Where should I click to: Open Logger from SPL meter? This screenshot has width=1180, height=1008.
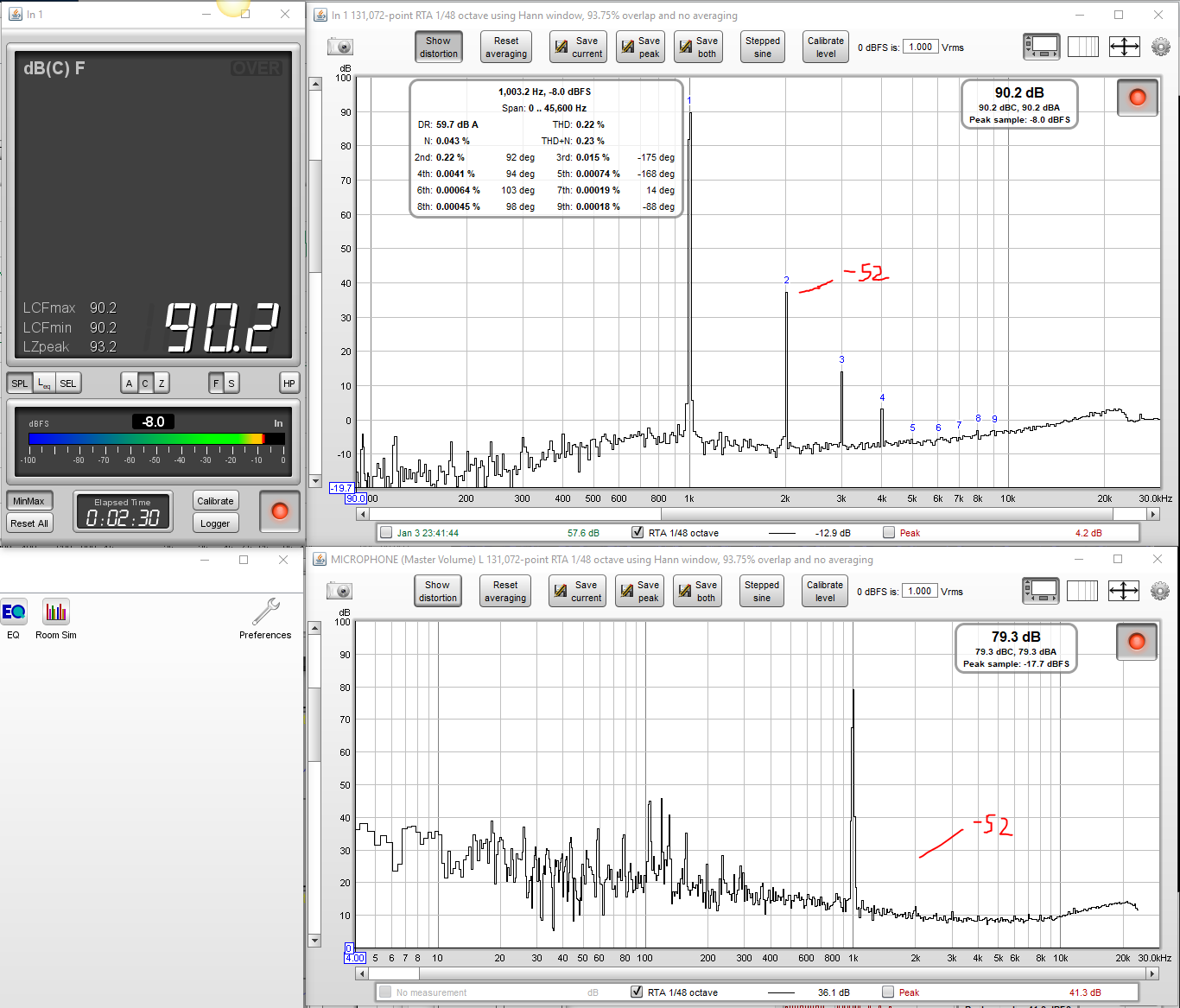coord(215,523)
